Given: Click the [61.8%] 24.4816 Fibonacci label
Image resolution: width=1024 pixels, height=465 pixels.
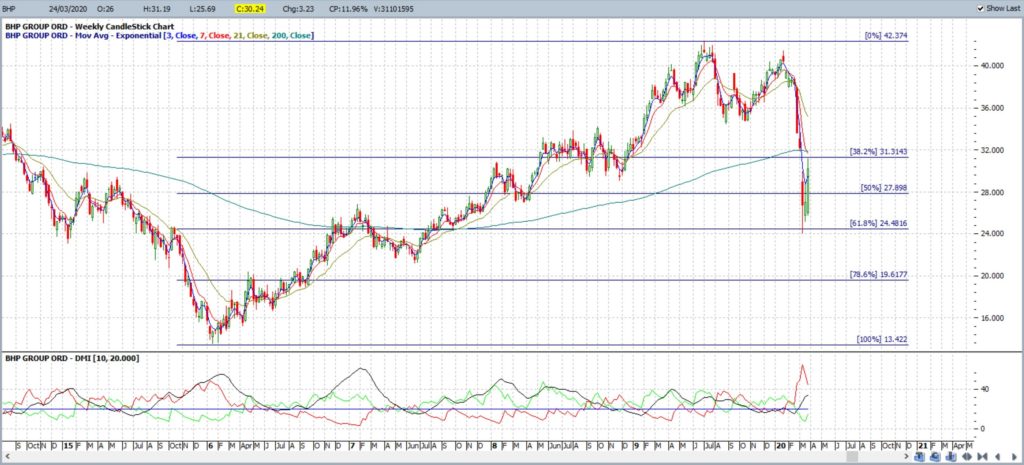Looking at the screenshot, I should [878, 223].
